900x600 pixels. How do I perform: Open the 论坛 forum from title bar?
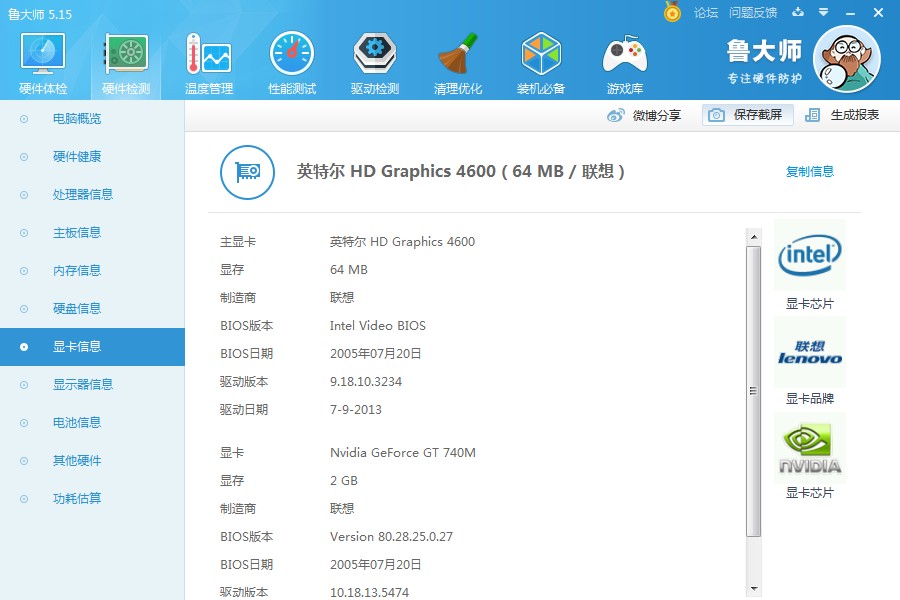pos(708,13)
